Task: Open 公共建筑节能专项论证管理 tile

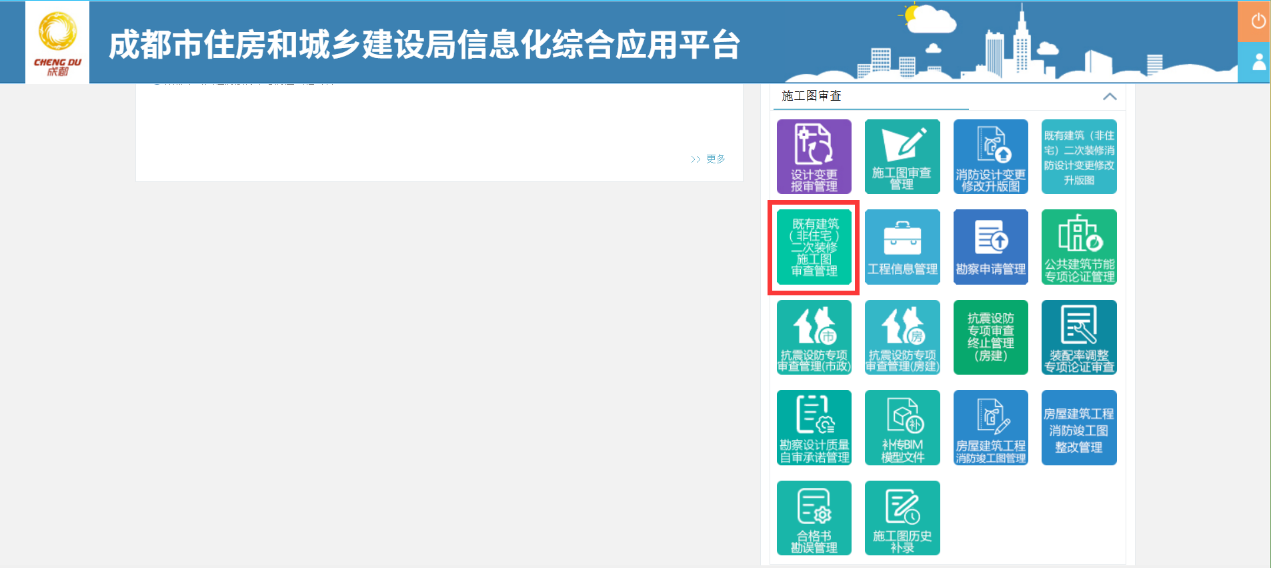Action: tap(1079, 247)
